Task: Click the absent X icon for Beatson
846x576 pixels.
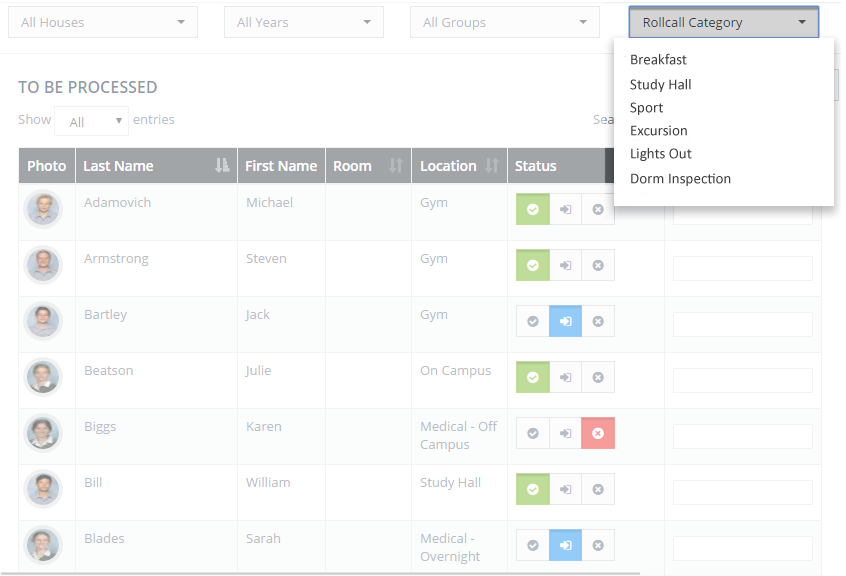Action: (598, 378)
